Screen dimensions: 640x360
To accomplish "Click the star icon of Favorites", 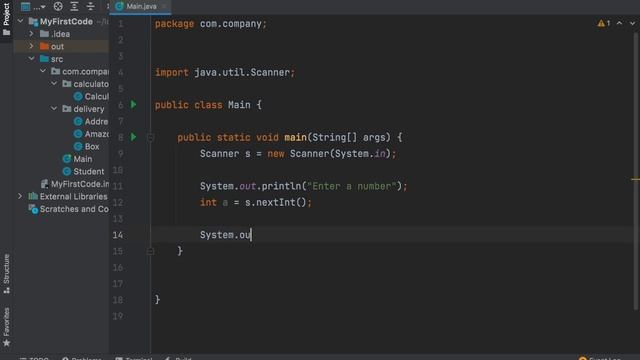I will (x=6, y=343).
